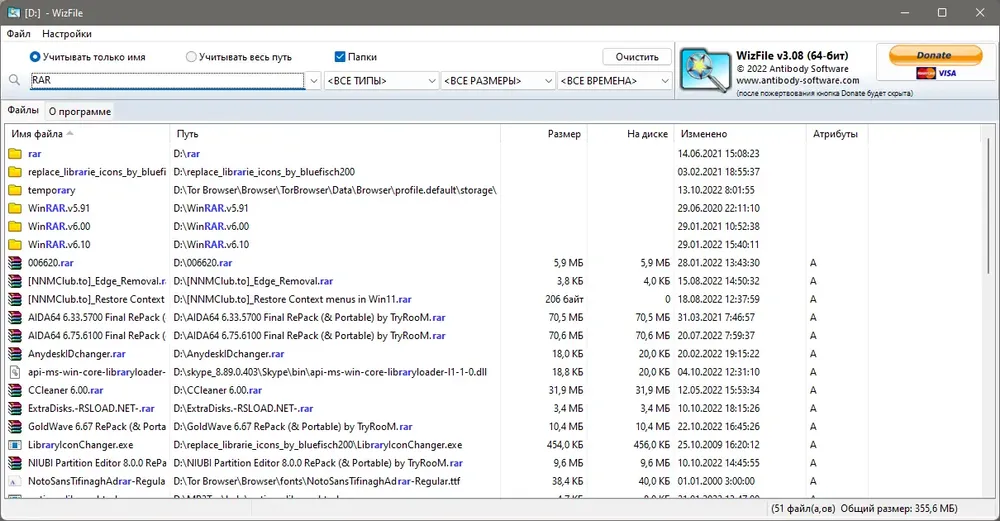
Task: Switch to the 'Файлы' tab
Action: [x=23, y=110]
